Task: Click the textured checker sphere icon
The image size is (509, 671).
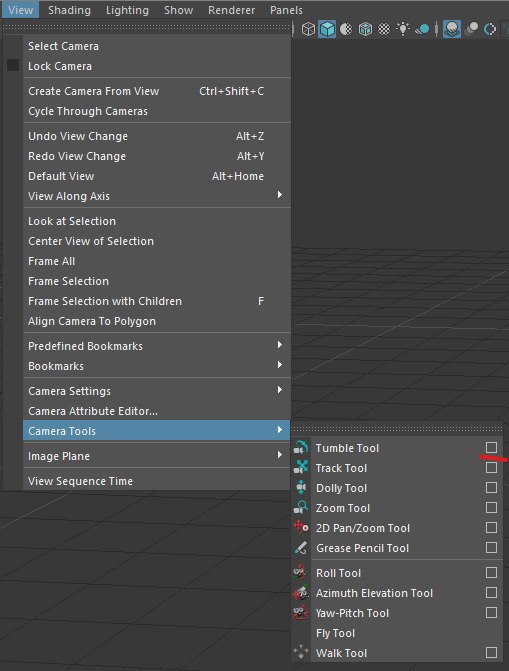Action: point(384,29)
